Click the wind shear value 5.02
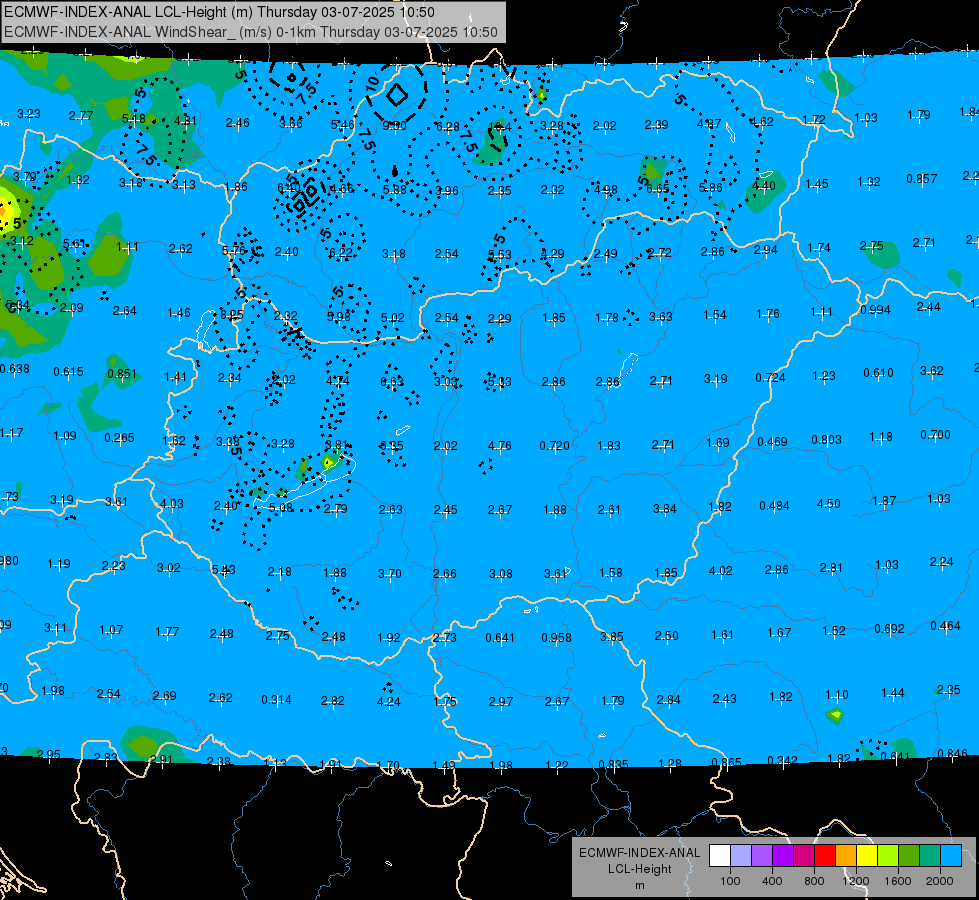 393,318
